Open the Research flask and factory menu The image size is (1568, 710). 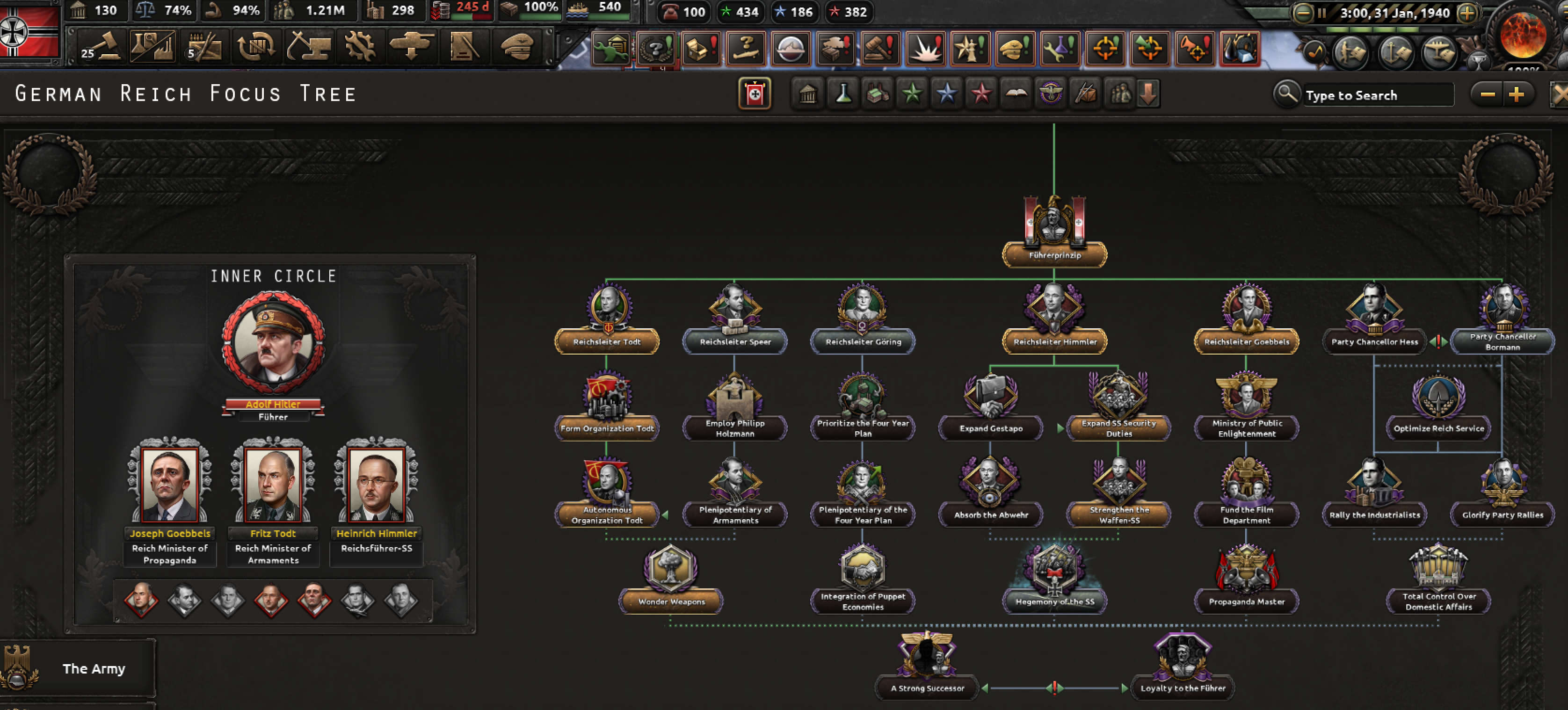pos(152,46)
